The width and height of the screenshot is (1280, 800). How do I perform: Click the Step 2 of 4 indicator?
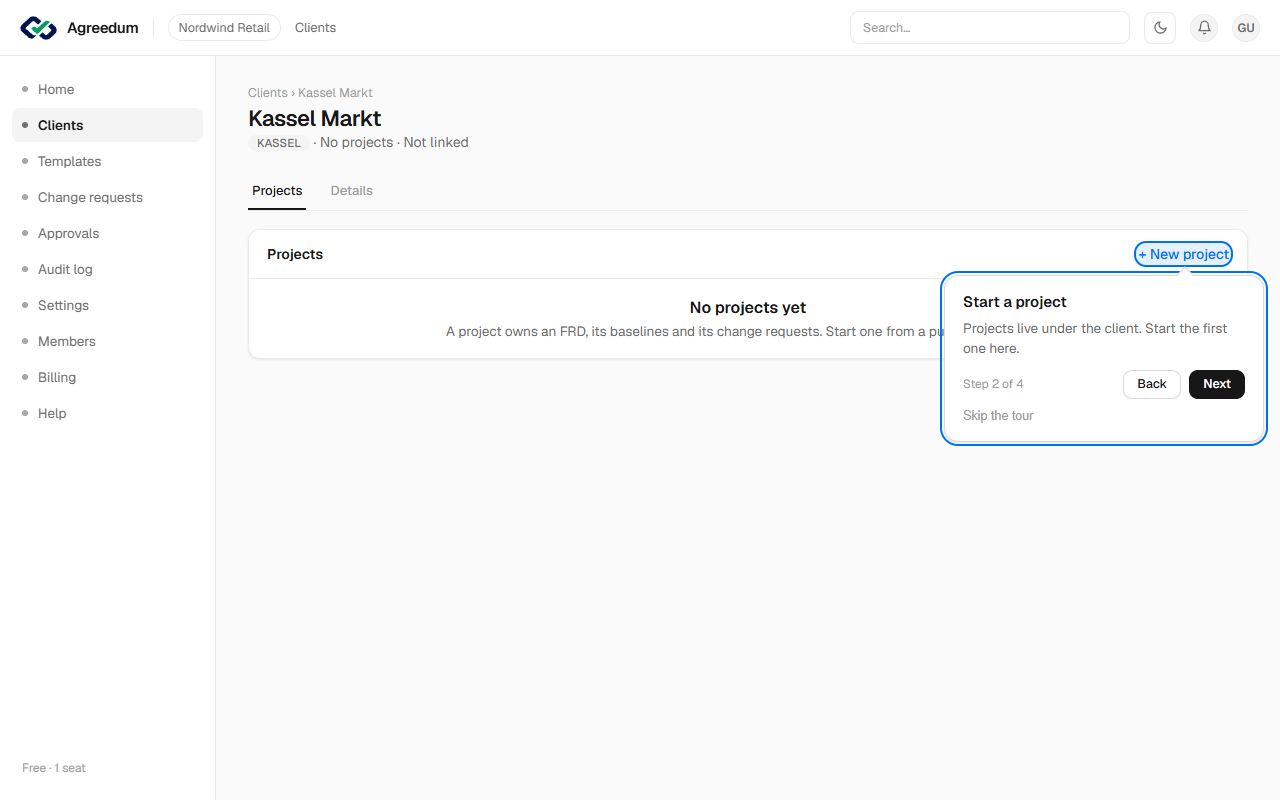coord(993,384)
